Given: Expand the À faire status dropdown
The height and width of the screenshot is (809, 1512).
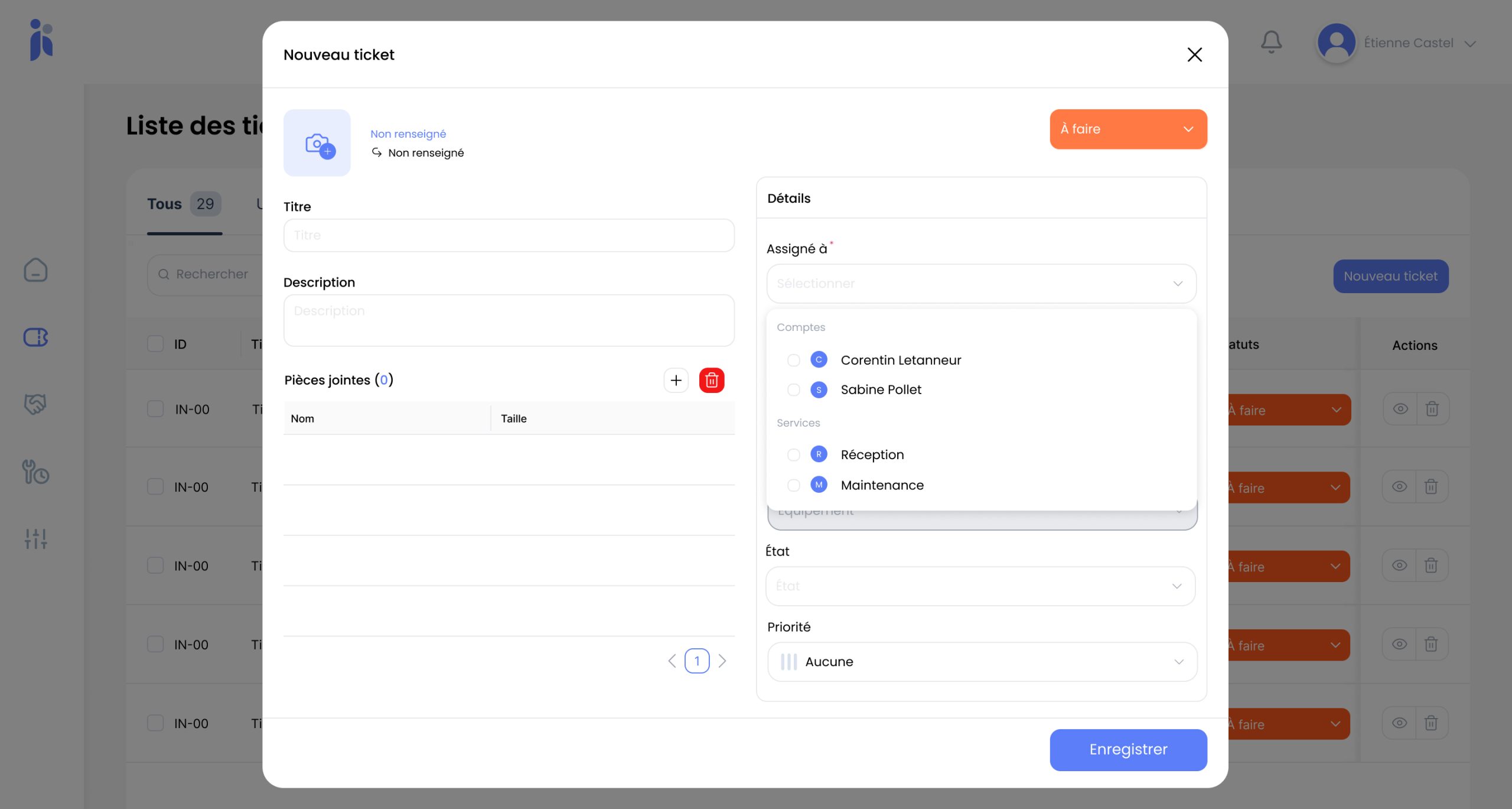Looking at the screenshot, I should coord(1128,129).
